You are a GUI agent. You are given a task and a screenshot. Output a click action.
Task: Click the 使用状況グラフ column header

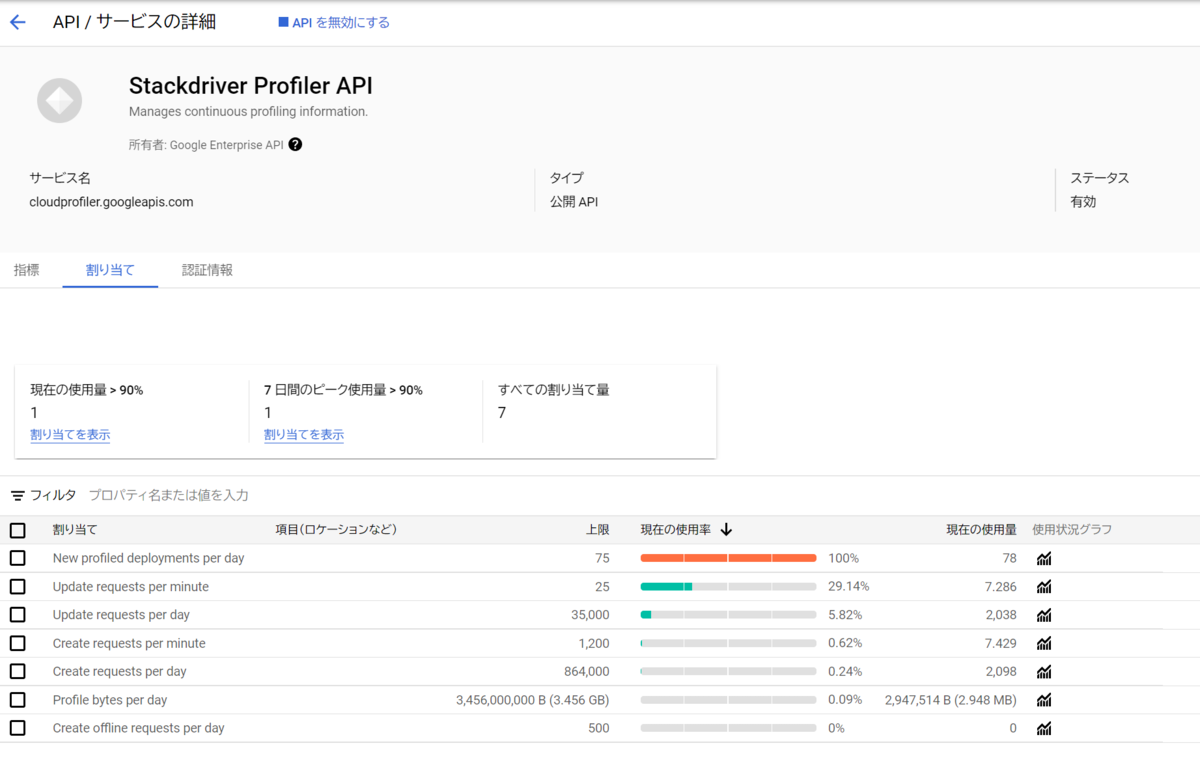click(x=1072, y=530)
